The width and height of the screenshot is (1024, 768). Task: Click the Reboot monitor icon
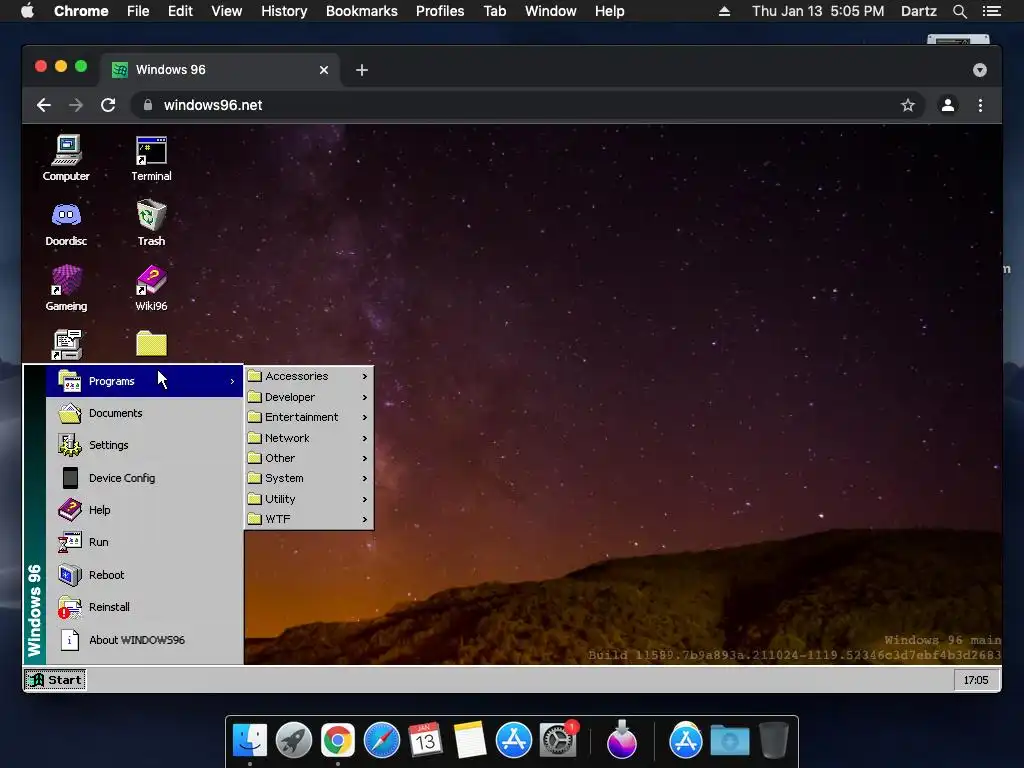tap(70, 575)
